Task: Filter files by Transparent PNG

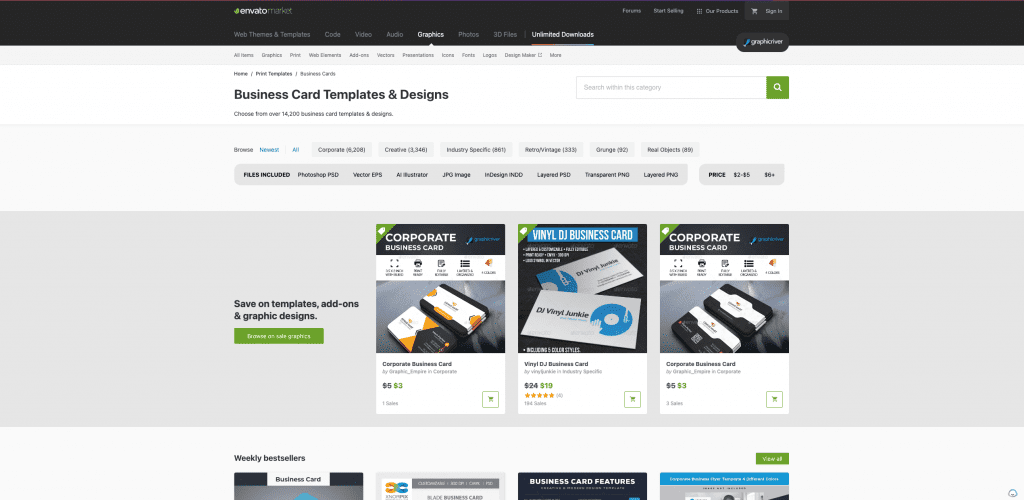Action: (x=607, y=175)
